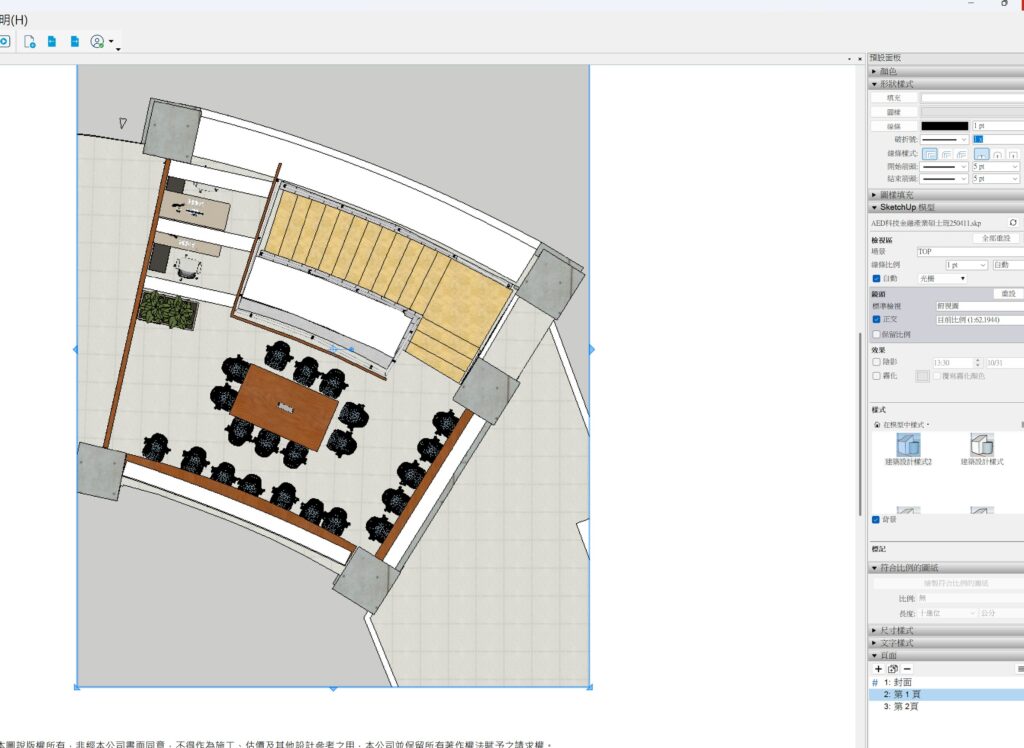Enable the 陰影 shadows checkbox
The height and width of the screenshot is (748, 1024).
[x=877, y=362]
